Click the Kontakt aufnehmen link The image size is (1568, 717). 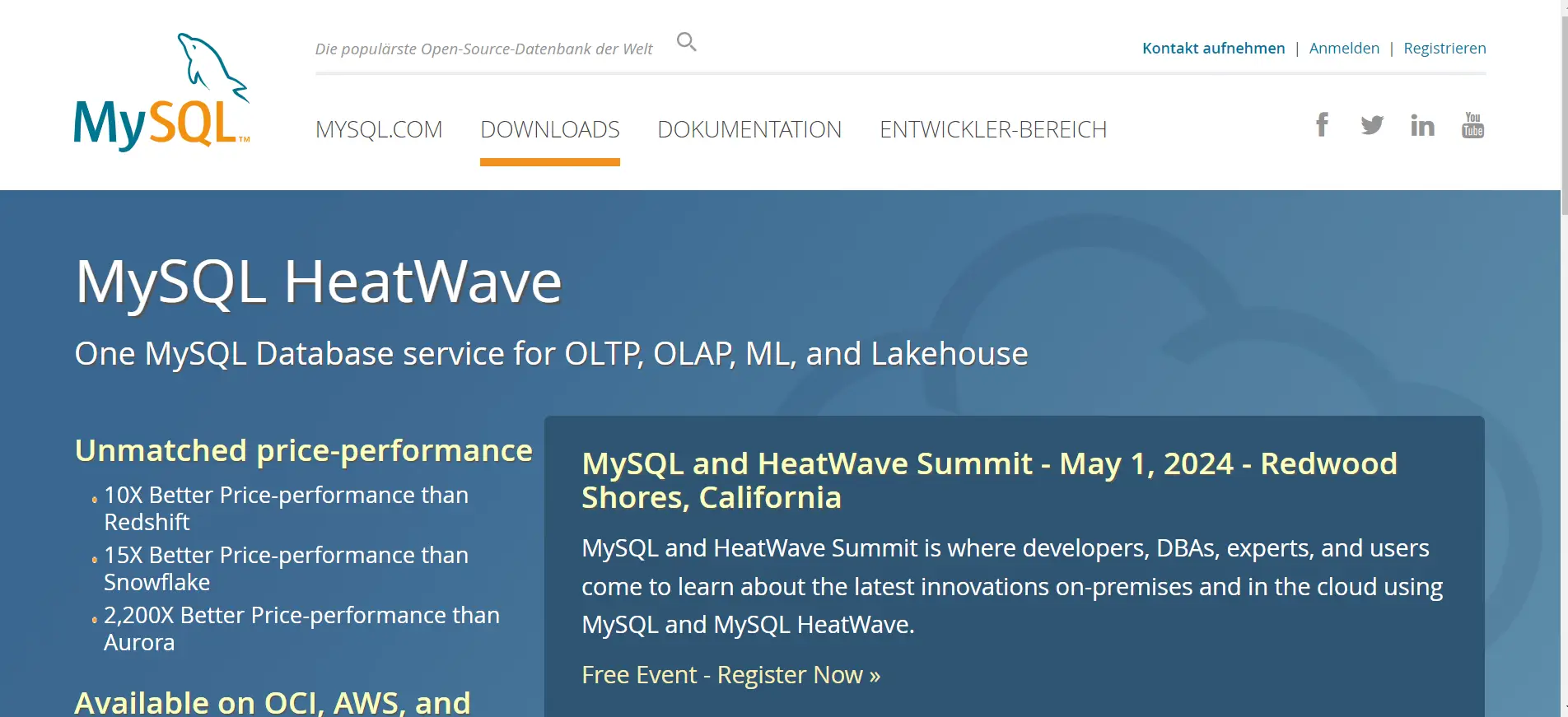click(1213, 48)
